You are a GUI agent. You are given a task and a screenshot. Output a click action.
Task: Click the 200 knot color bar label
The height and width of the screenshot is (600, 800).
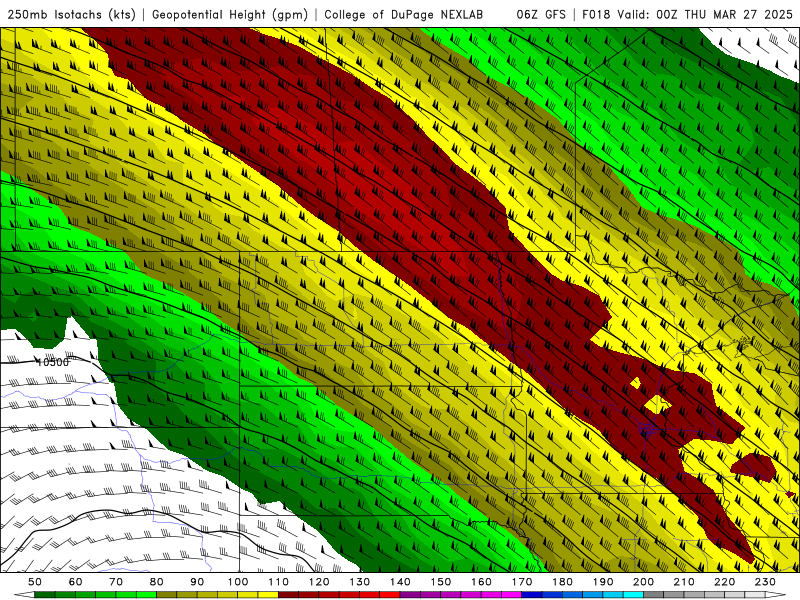tap(643, 582)
